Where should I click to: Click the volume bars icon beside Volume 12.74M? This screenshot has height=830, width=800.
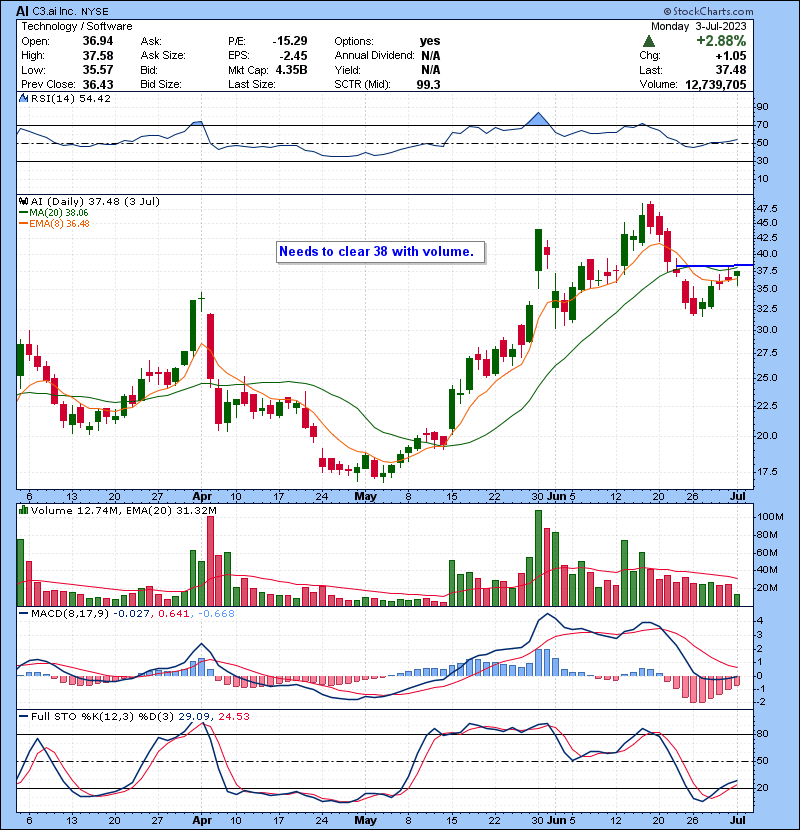tap(23, 510)
